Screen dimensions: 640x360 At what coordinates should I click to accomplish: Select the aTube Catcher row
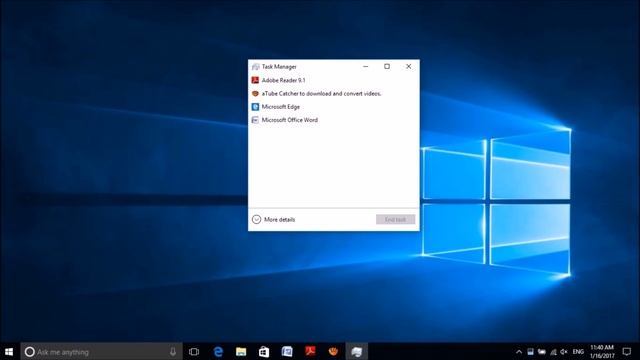[333, 93]
